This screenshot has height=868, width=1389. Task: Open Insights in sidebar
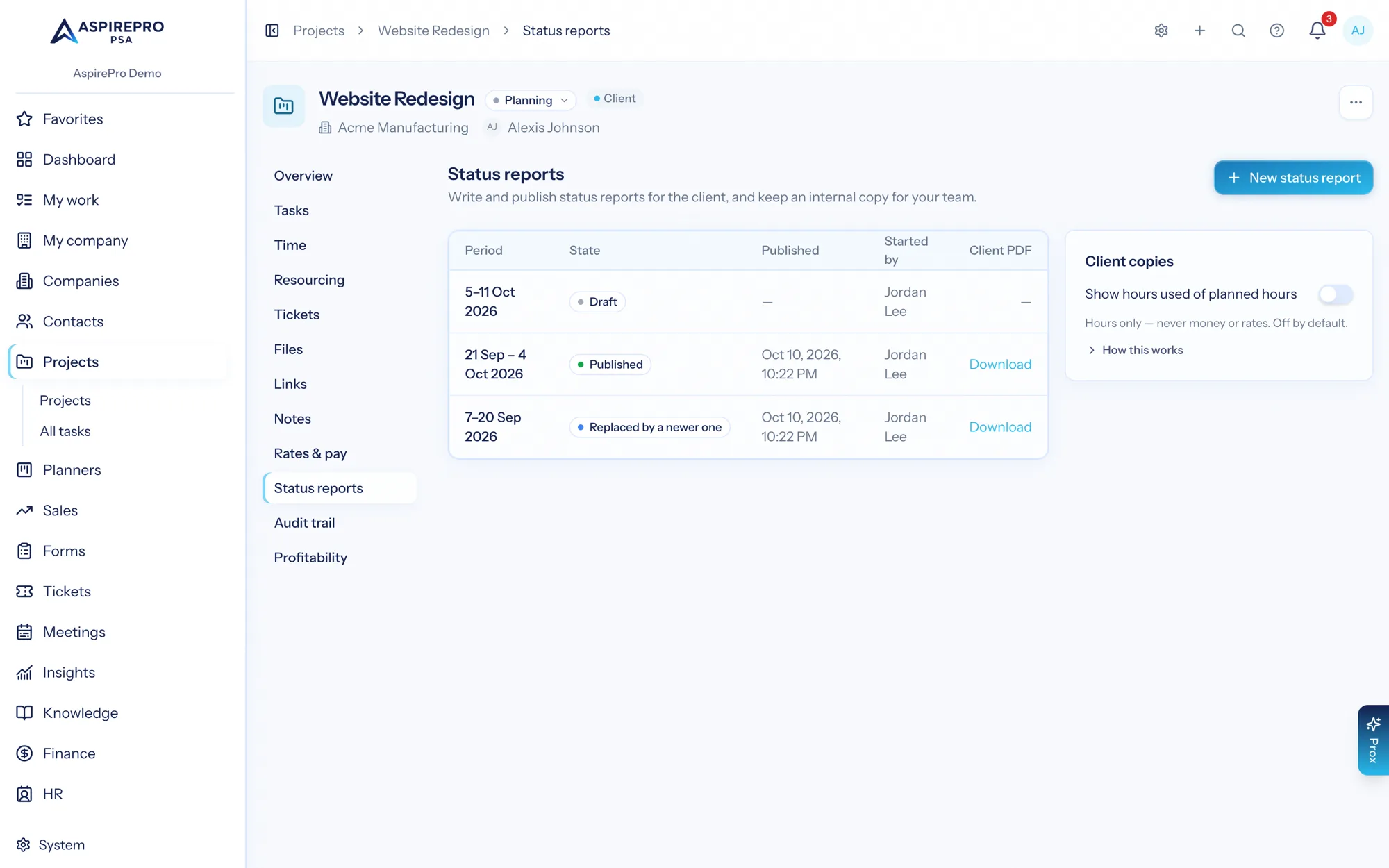coord(118,672)
